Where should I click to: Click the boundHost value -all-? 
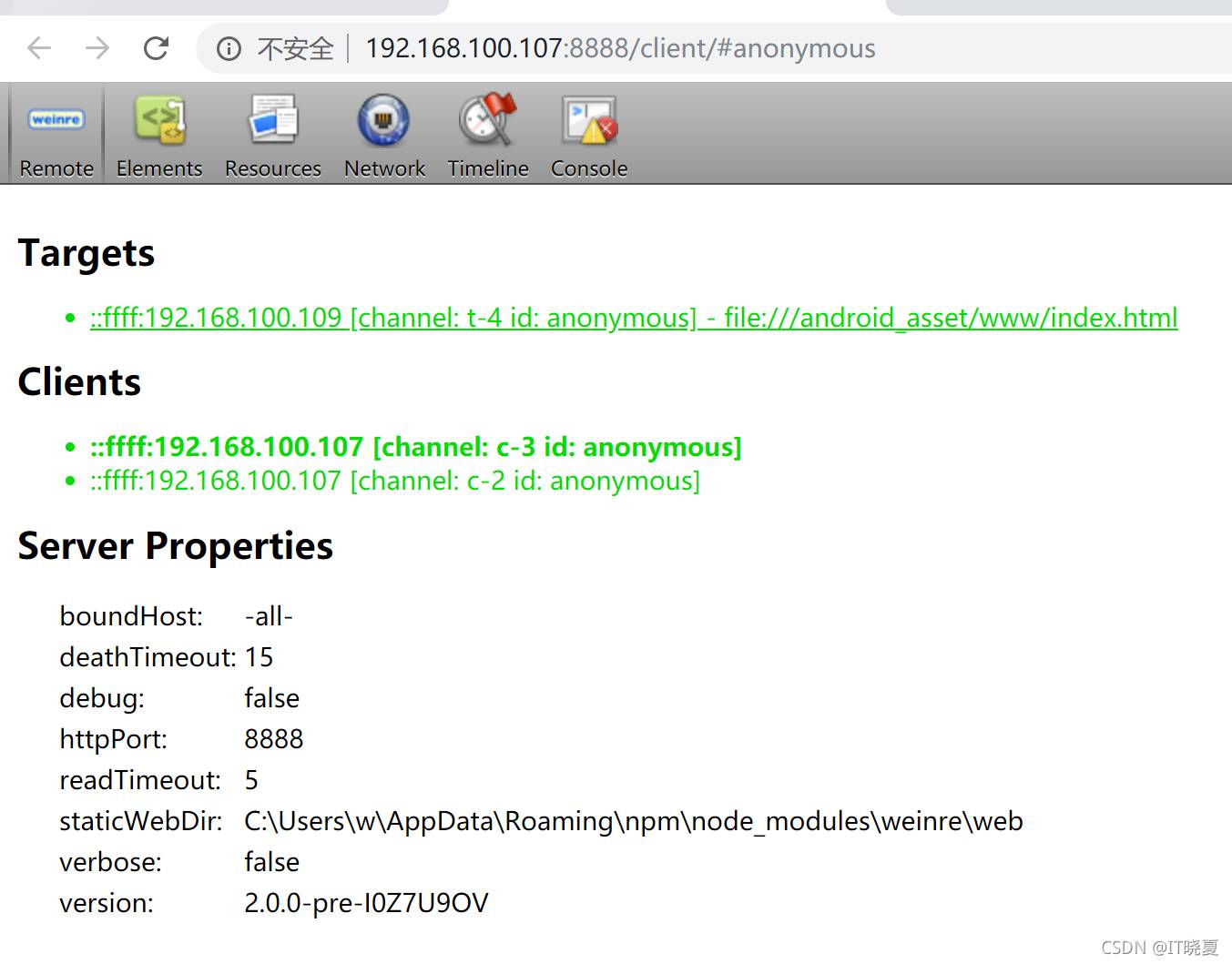coord(269,616)
